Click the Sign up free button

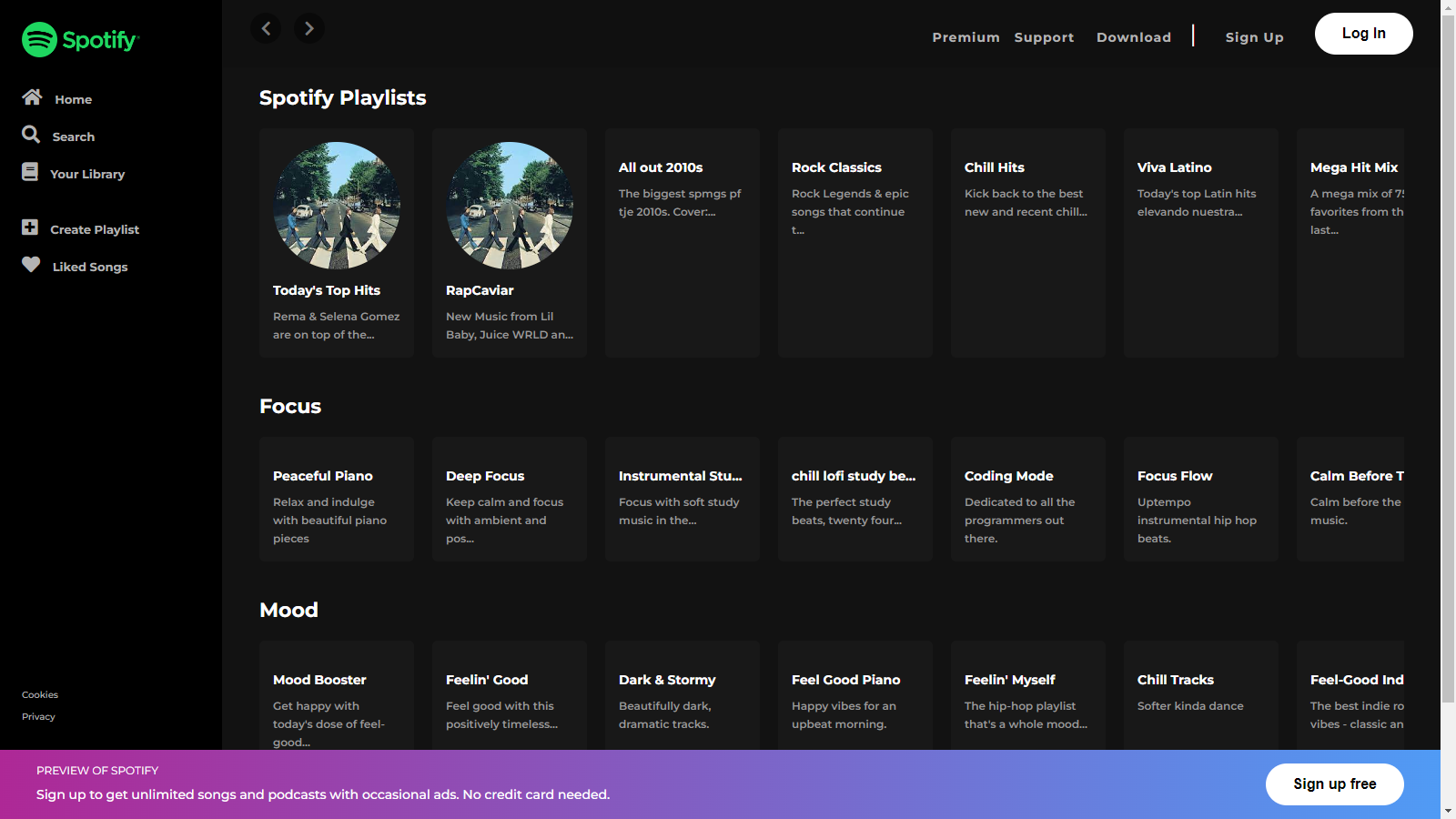1334,784
